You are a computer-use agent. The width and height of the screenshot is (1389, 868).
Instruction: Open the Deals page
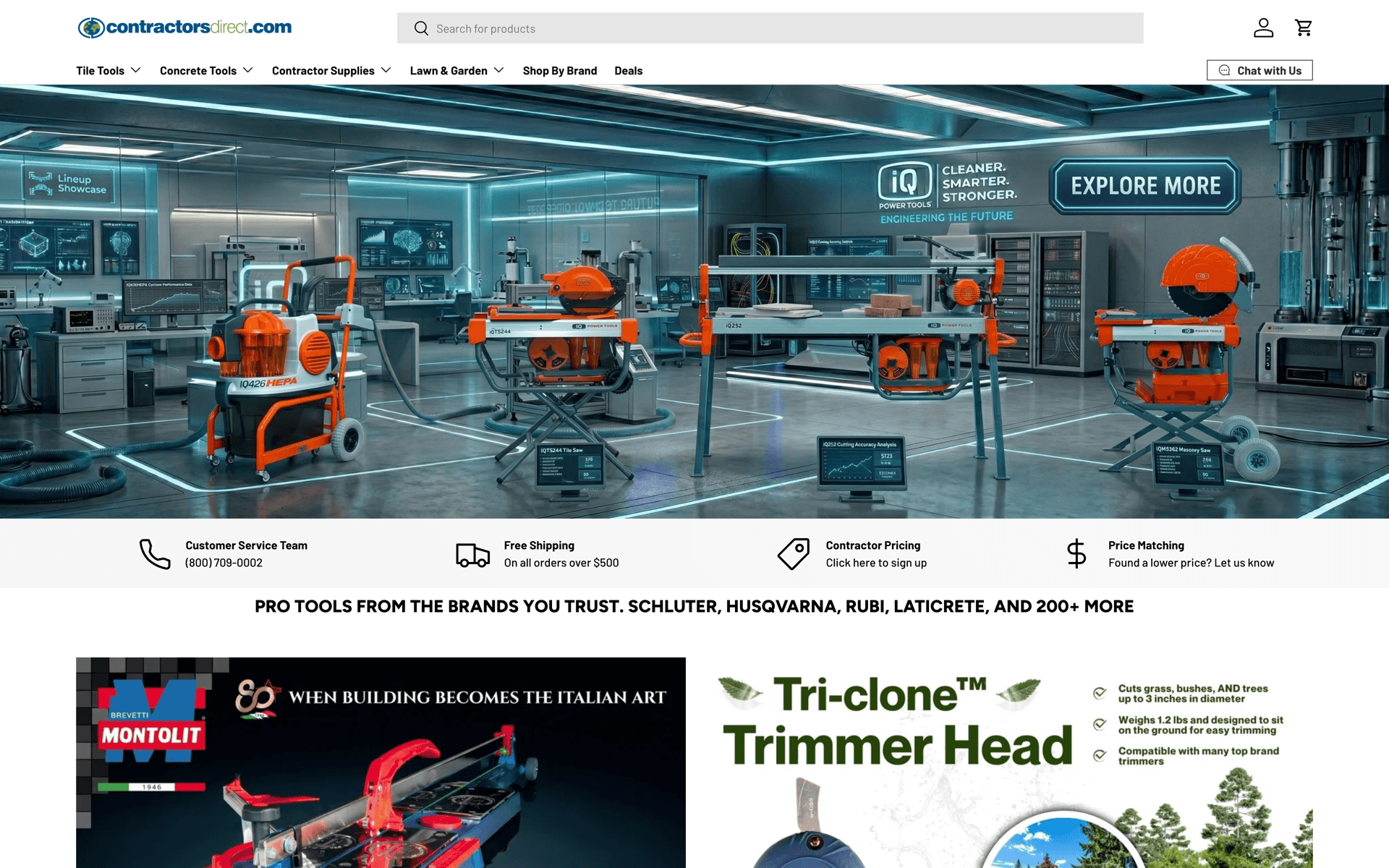pyautogui.click(x=629, y=71)
